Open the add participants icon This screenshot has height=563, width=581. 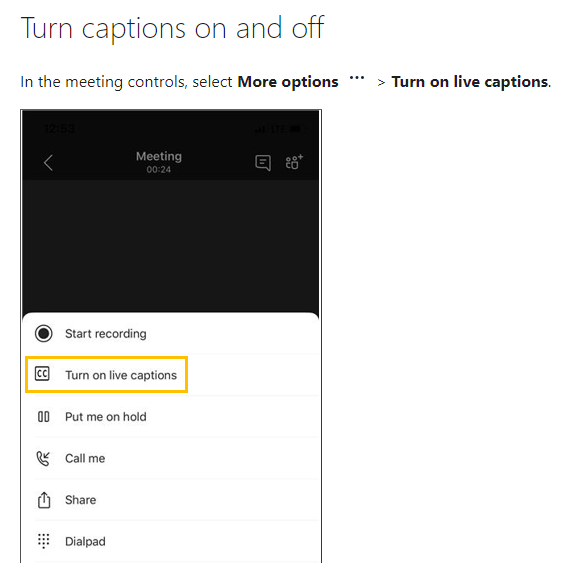[x=294, y=162]
